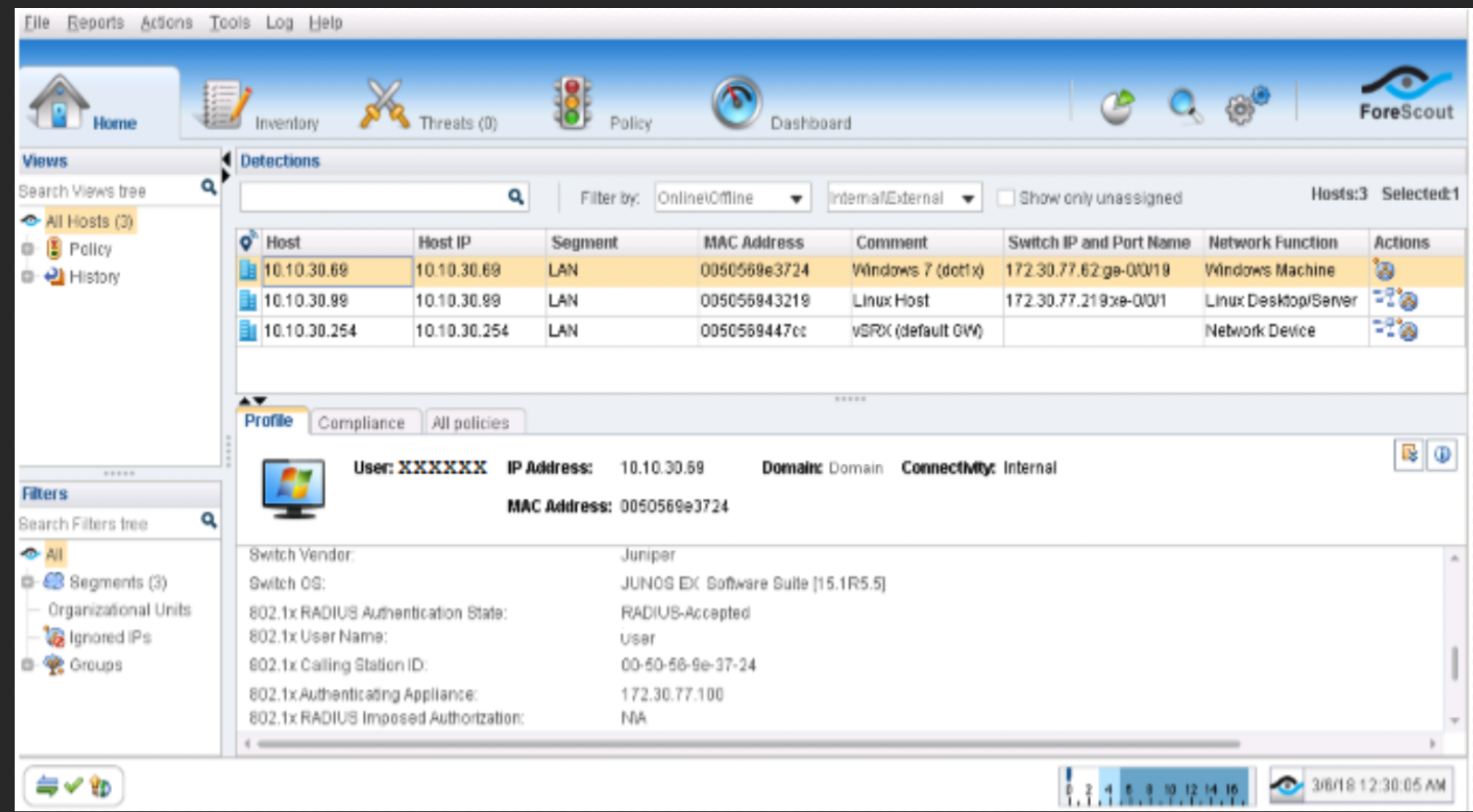Open the Reports menu
Image resolution: width=1473 pixels, height=812 pixels.
(95, 23)
